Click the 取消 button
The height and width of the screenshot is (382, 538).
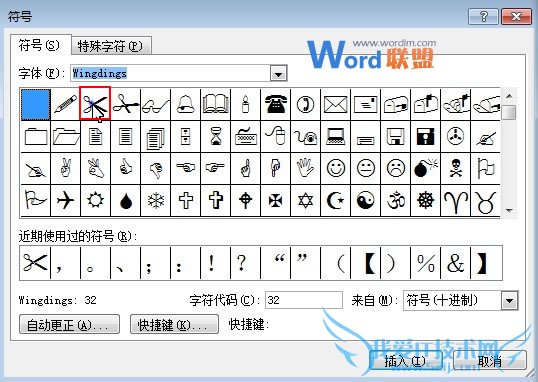[x=490, y=361]
